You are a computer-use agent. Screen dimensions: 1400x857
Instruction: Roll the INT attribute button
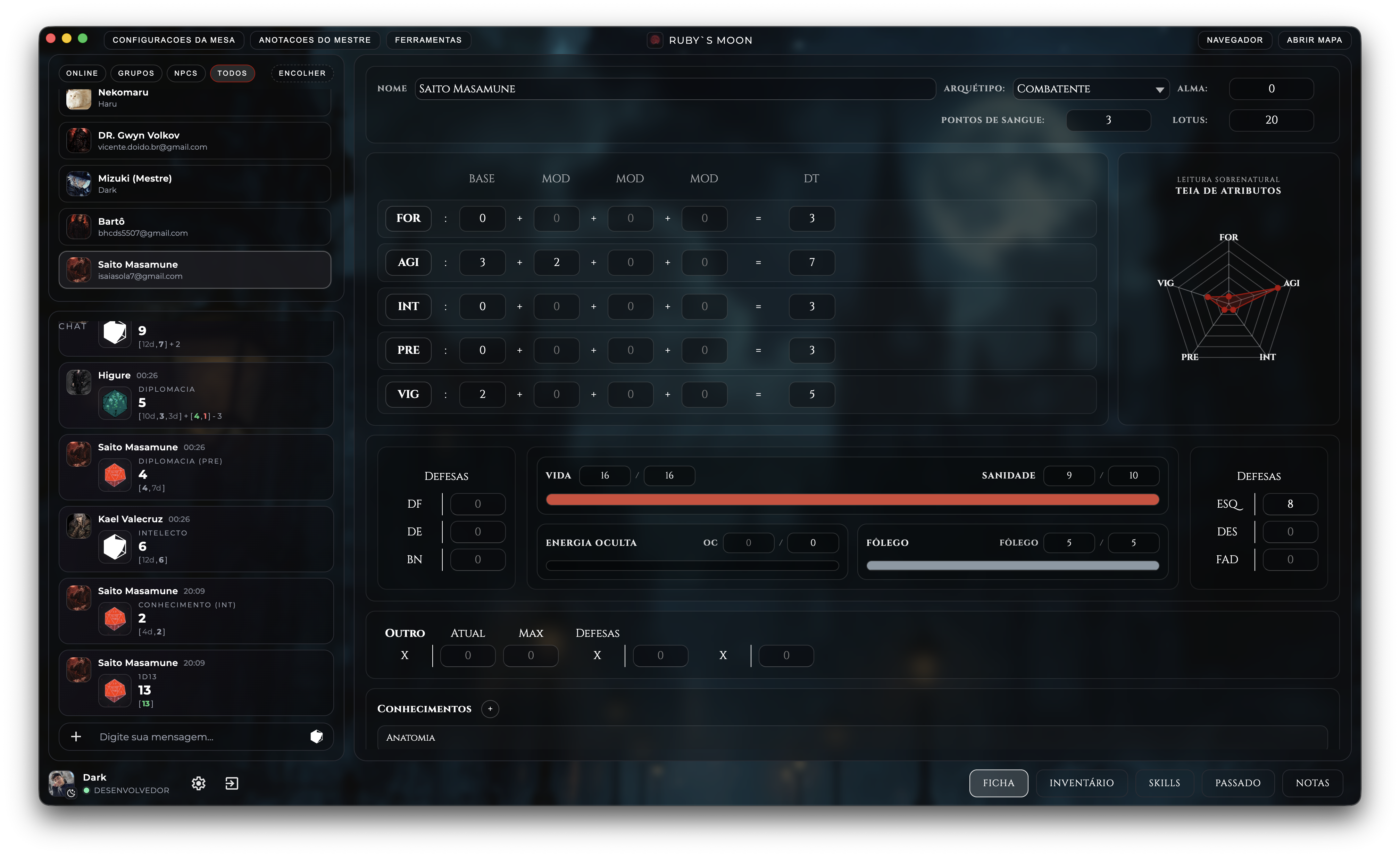408,306
